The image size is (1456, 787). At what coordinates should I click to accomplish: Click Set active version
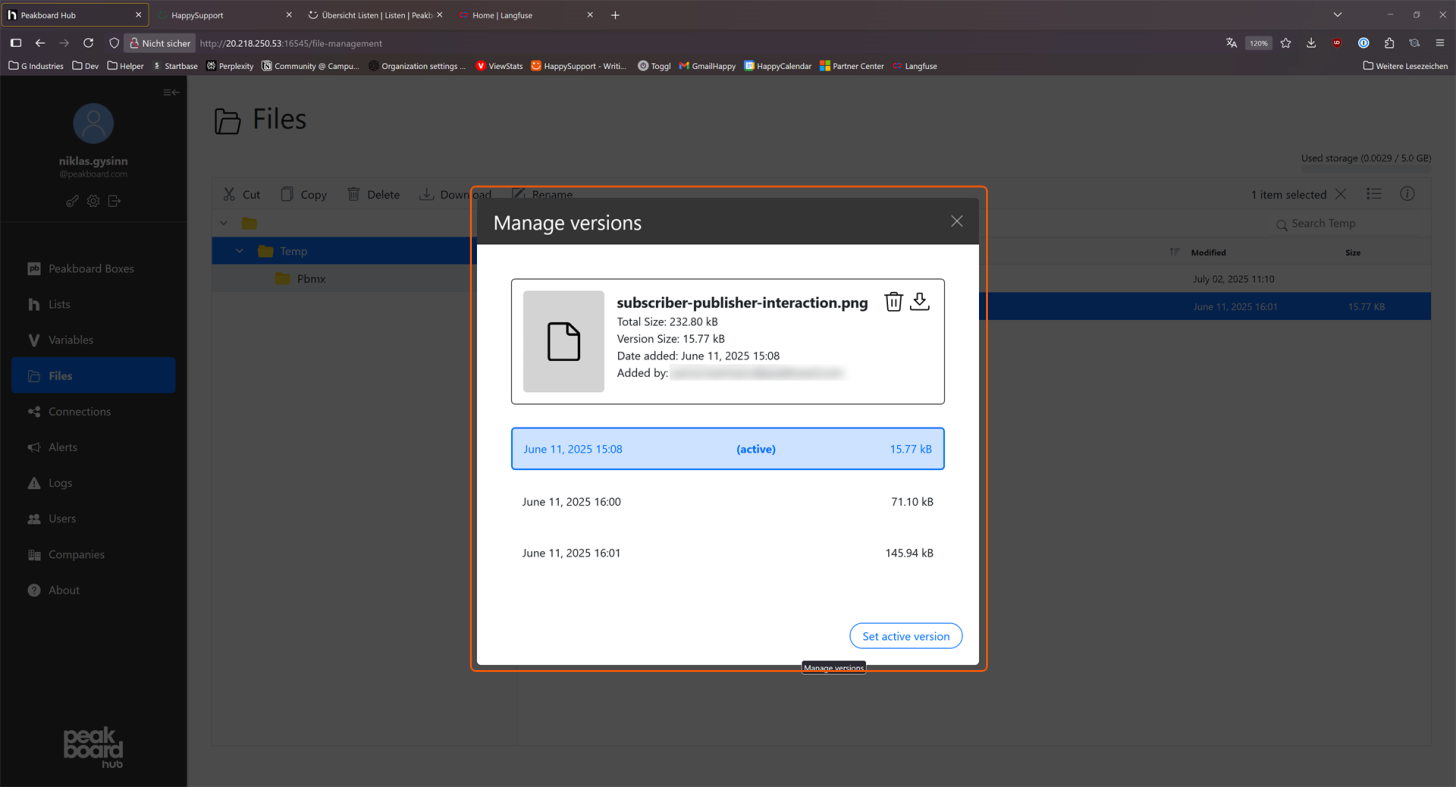point(905,636)
